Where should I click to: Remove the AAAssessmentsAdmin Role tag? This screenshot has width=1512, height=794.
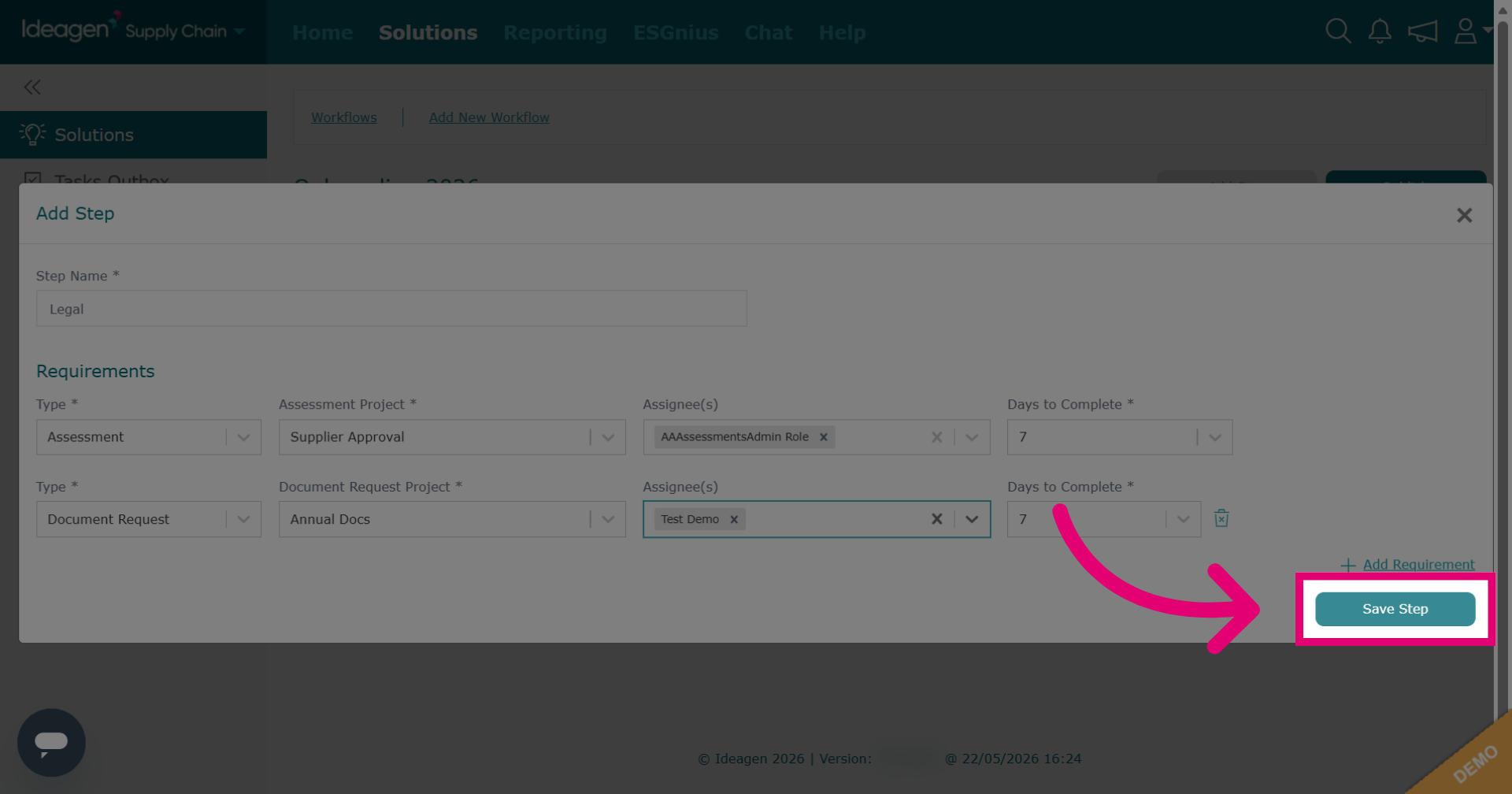(824, 437)
